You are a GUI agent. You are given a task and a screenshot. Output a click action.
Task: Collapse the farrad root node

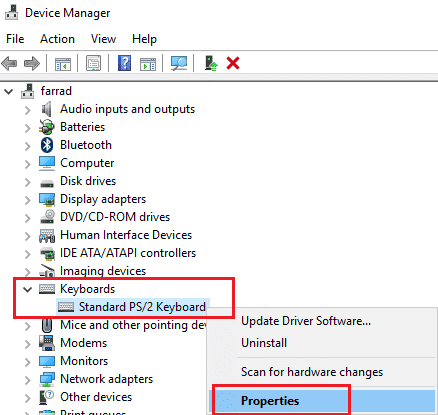point(9,91)
